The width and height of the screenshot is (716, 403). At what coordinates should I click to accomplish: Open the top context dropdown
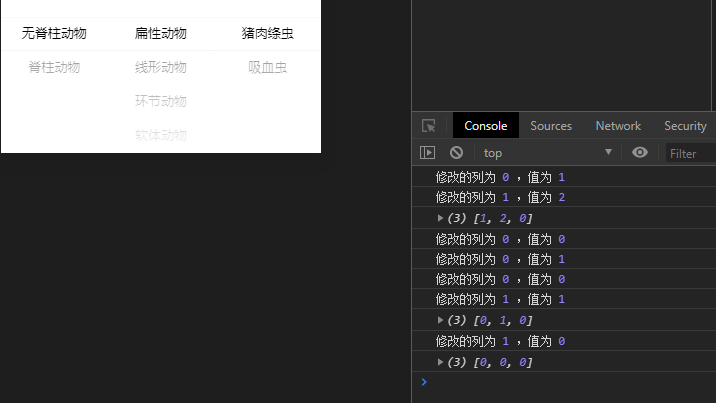pos(548,153)
